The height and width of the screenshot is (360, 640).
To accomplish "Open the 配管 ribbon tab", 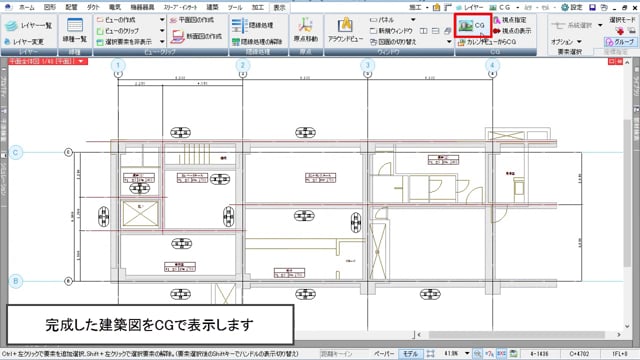I will [x=71, y=7].
